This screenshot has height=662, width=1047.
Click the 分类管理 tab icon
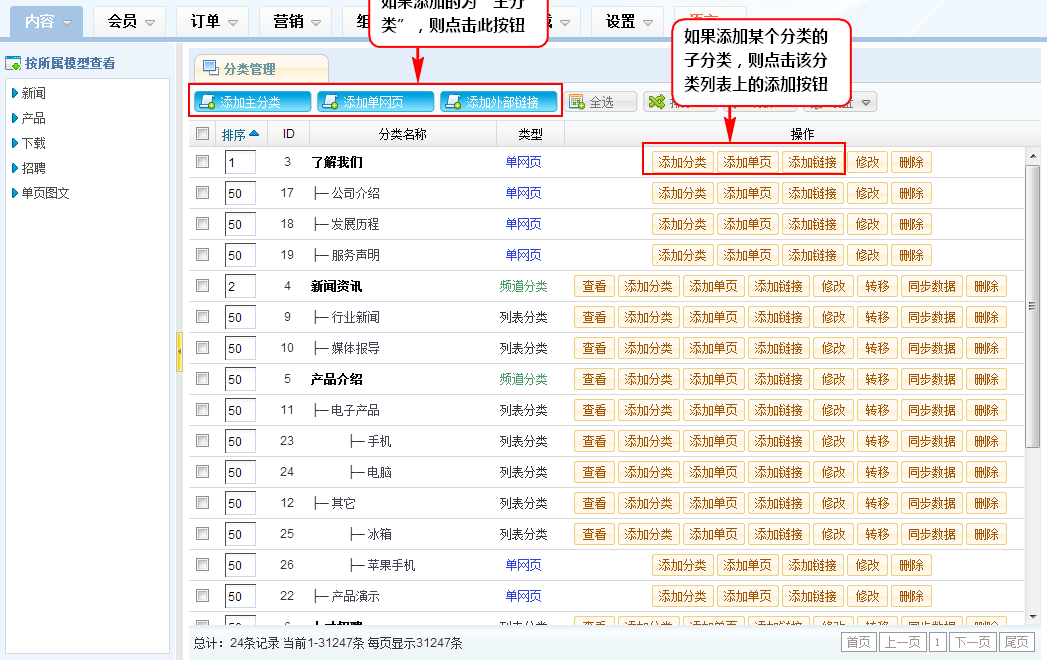[211, 69]
